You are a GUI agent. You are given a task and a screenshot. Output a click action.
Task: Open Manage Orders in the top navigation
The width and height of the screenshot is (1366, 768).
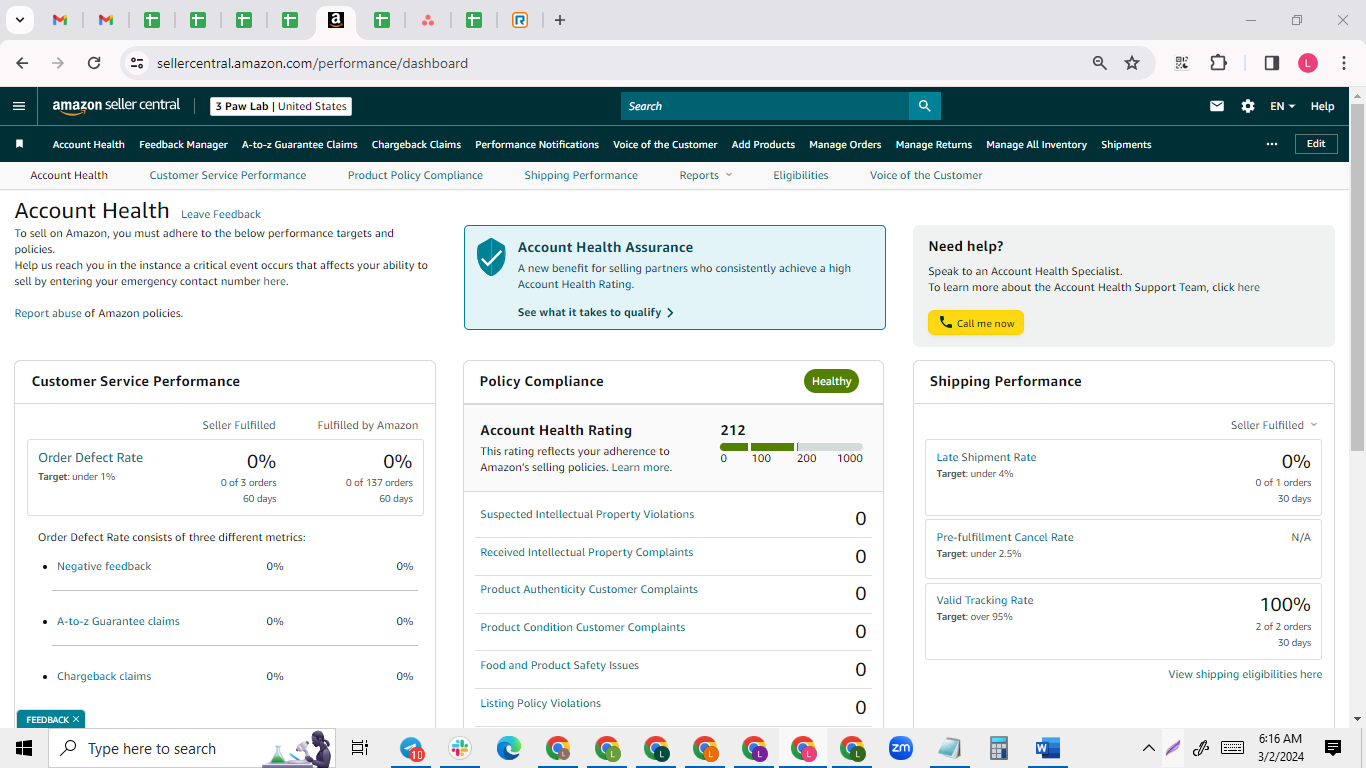tap(845, 144)
